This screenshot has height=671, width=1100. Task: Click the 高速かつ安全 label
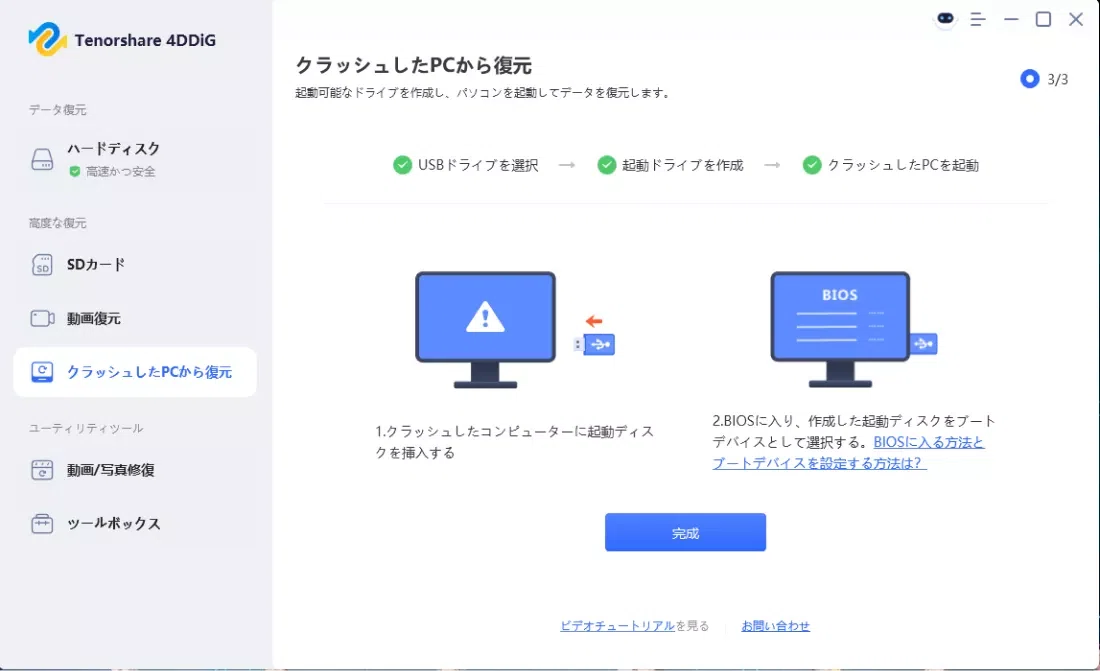(121, 171)
